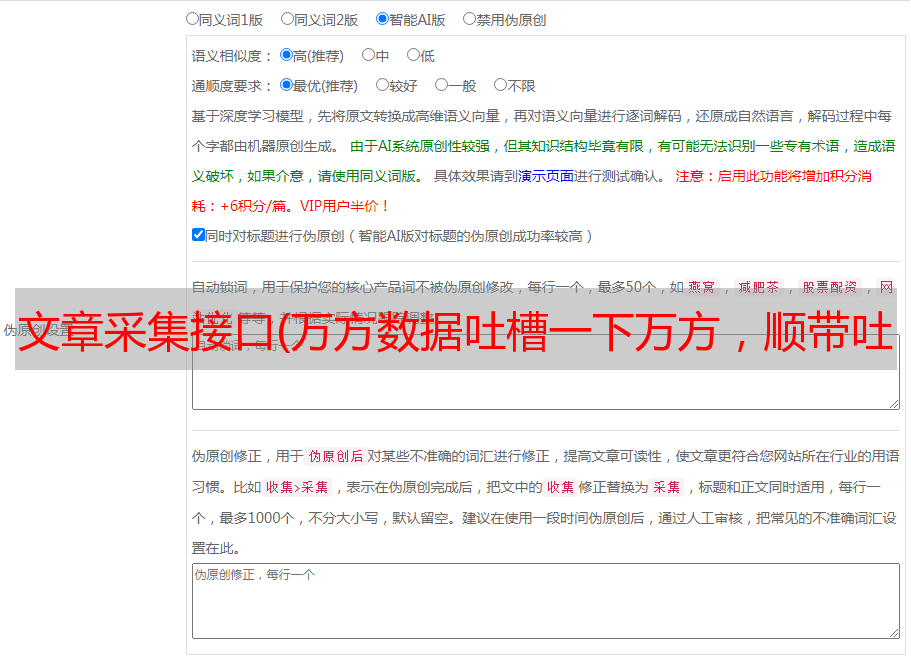Select the 同义词2版 radio option
The height and width of the screenshot is (658, 911).
(287, 19)
